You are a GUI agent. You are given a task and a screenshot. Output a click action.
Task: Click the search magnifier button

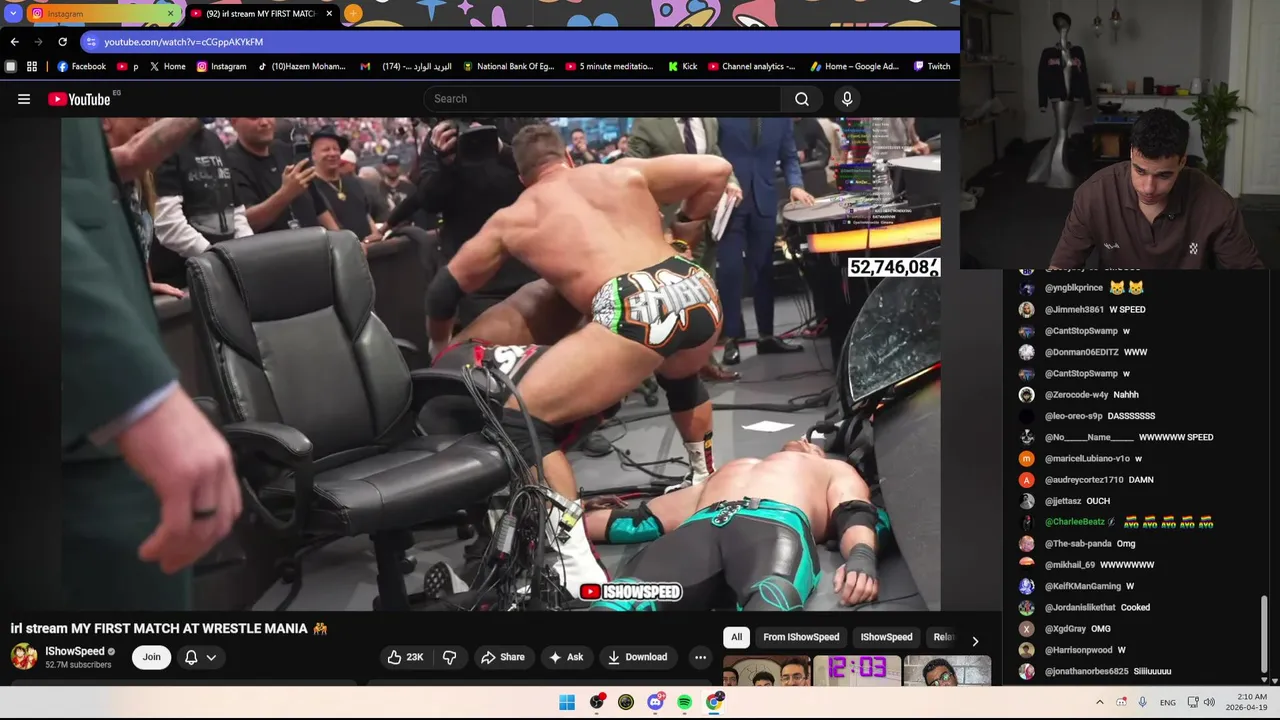pyautogui.click(x=802, y=99)
